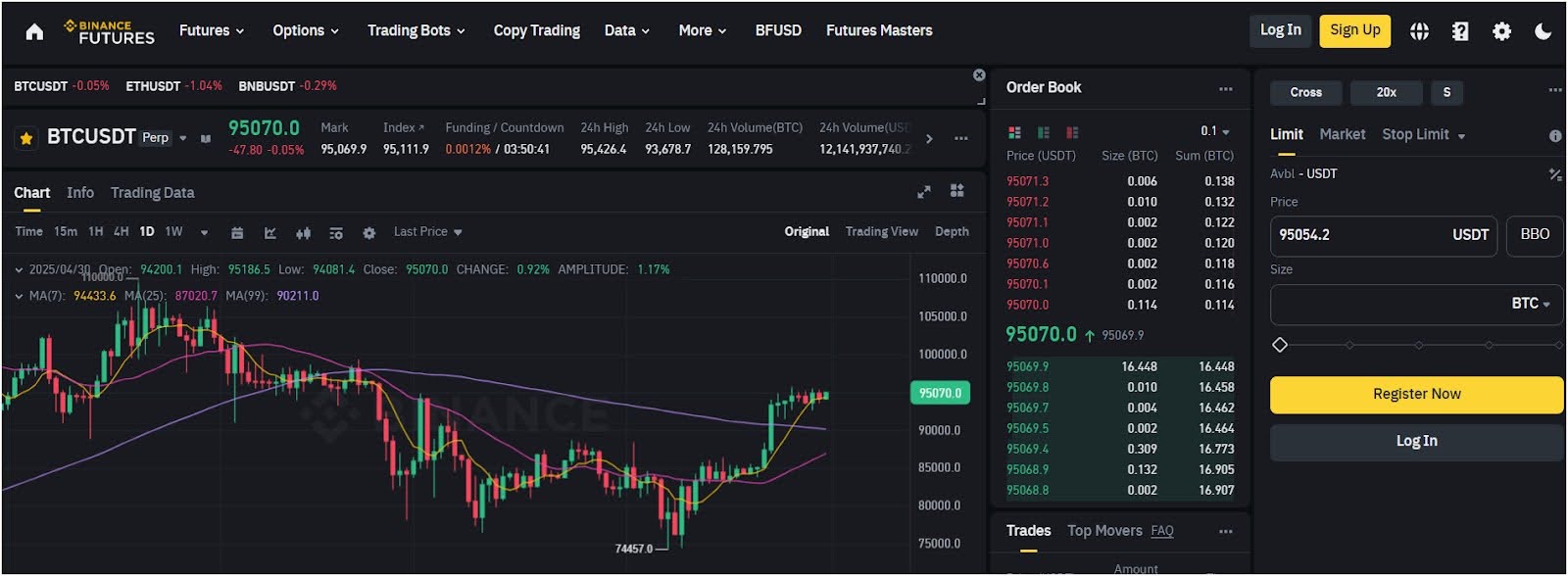Close the ticker bar with X icon
Viewport: 1568px width, 576px height.
[x=979, y=75]
